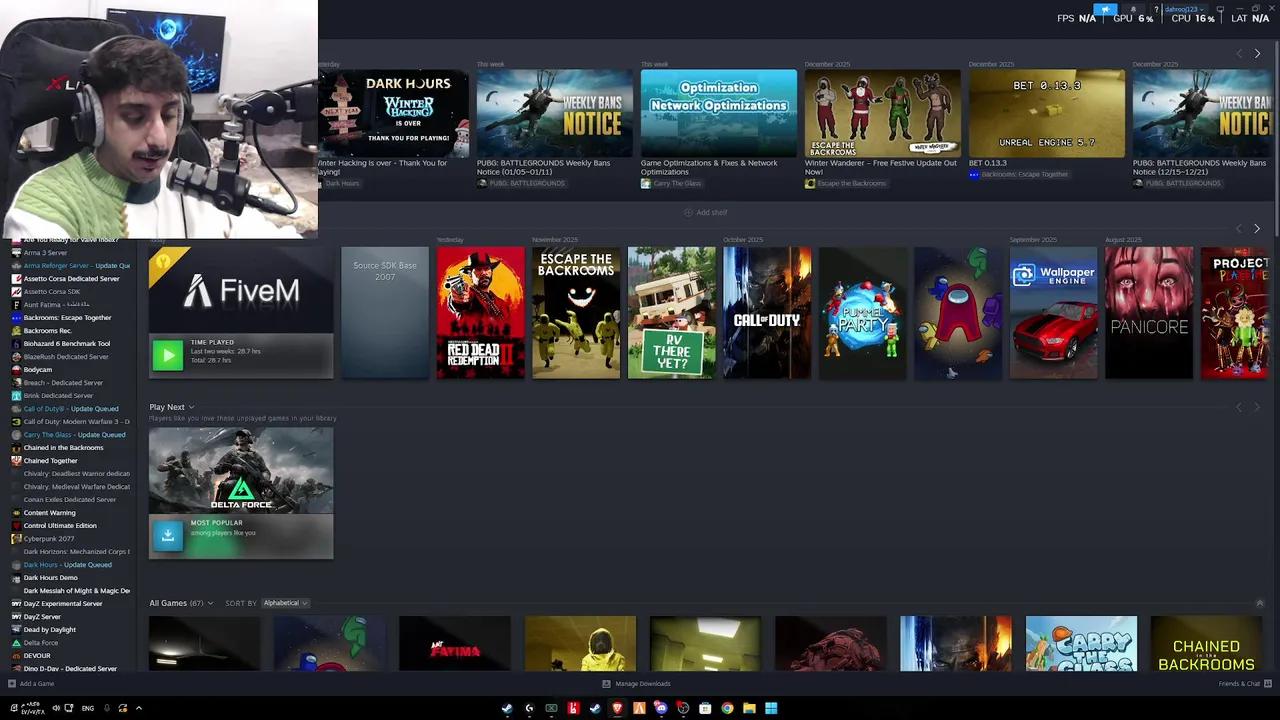Expand the All Games shelf dropdown

[x=210, y=603]
